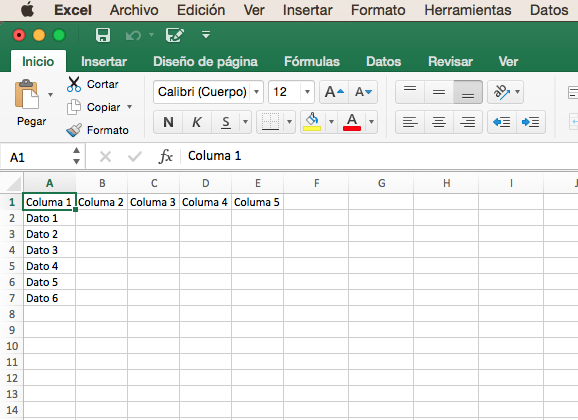Select row 7 header
The image size is (578, 420).
click(x=12, y=298)
